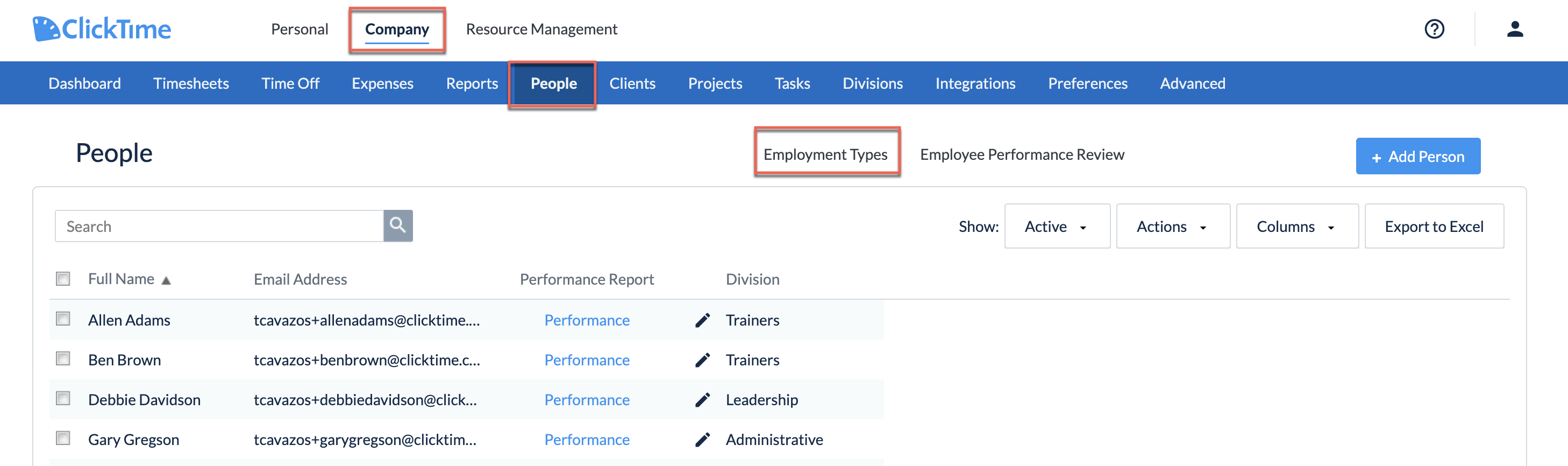Click the Division column header
1568x466 pixels.
tap(752, 279)
